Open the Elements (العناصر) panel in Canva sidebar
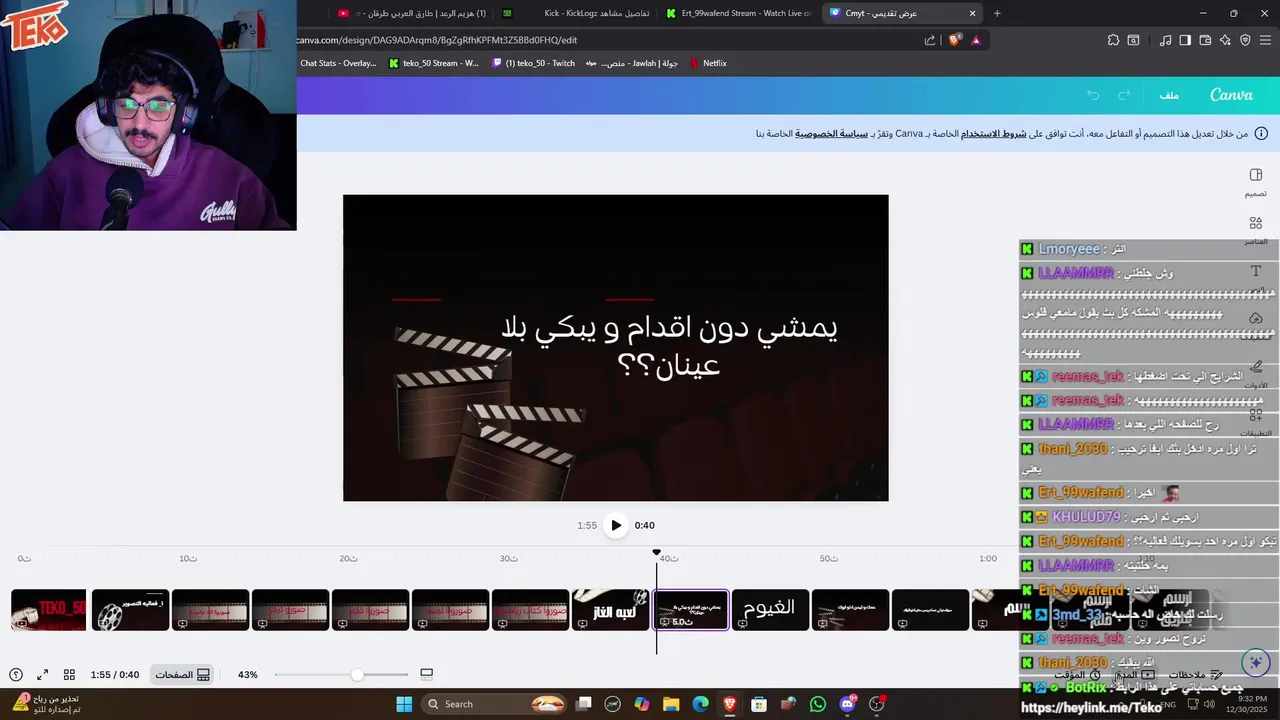 point(1256,230)
